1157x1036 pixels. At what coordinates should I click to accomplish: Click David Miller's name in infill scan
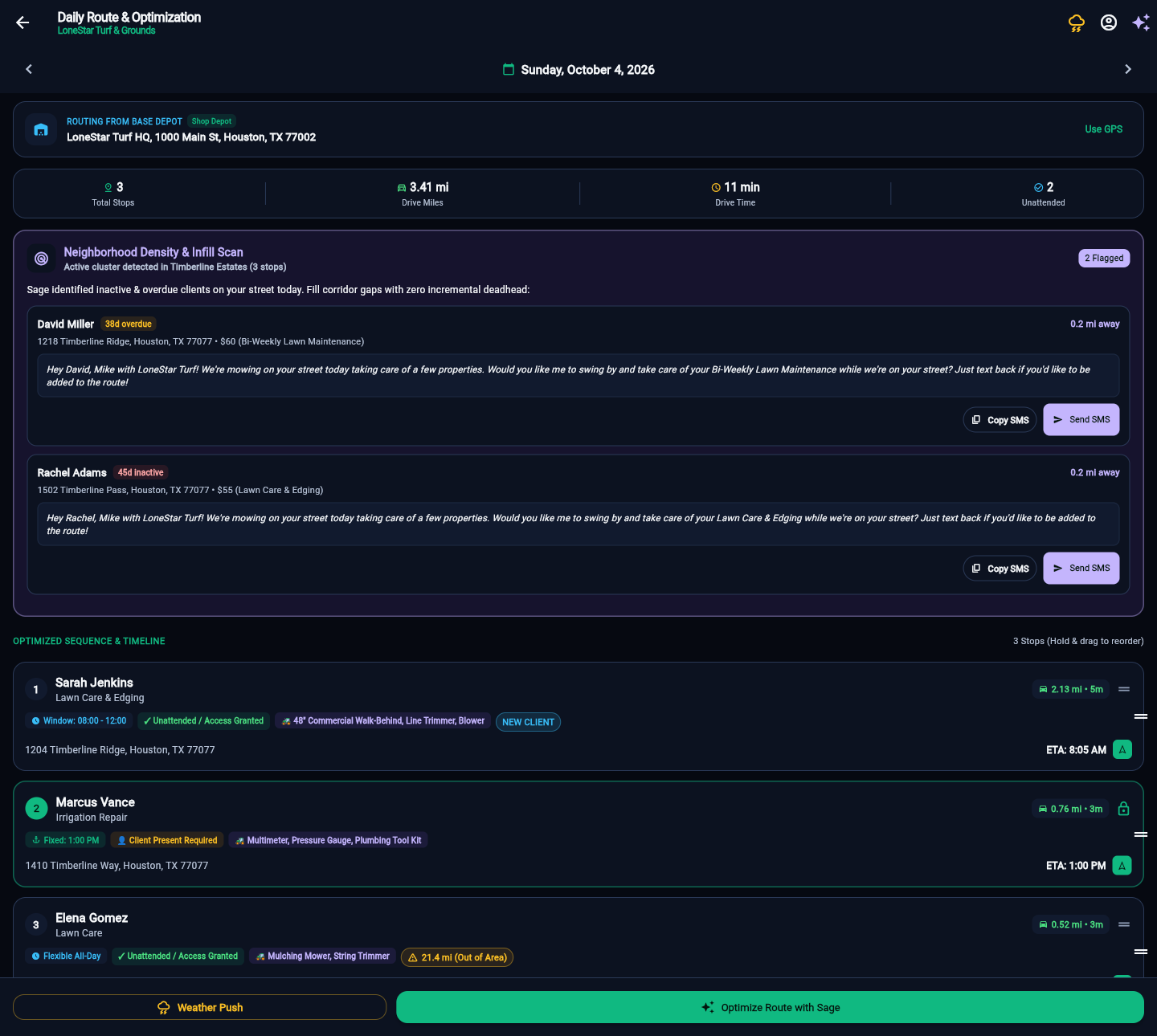tap(66, 324)
